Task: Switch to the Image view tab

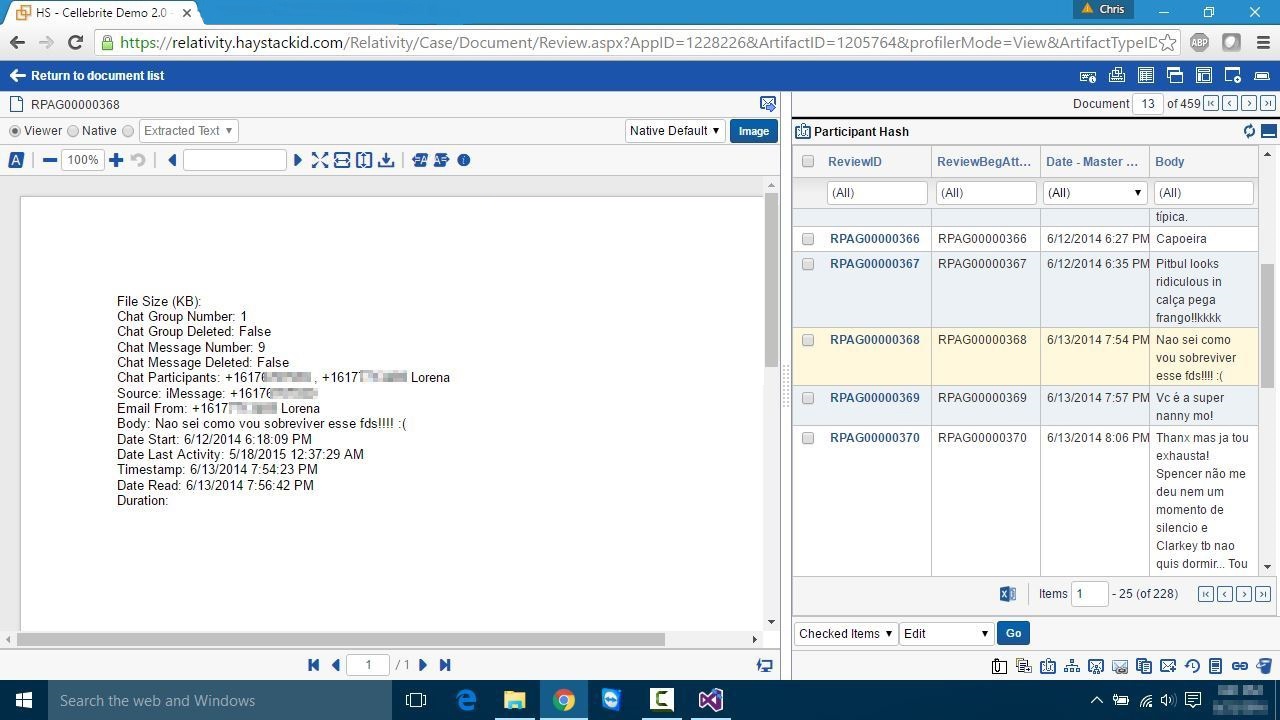Action: 752,130
